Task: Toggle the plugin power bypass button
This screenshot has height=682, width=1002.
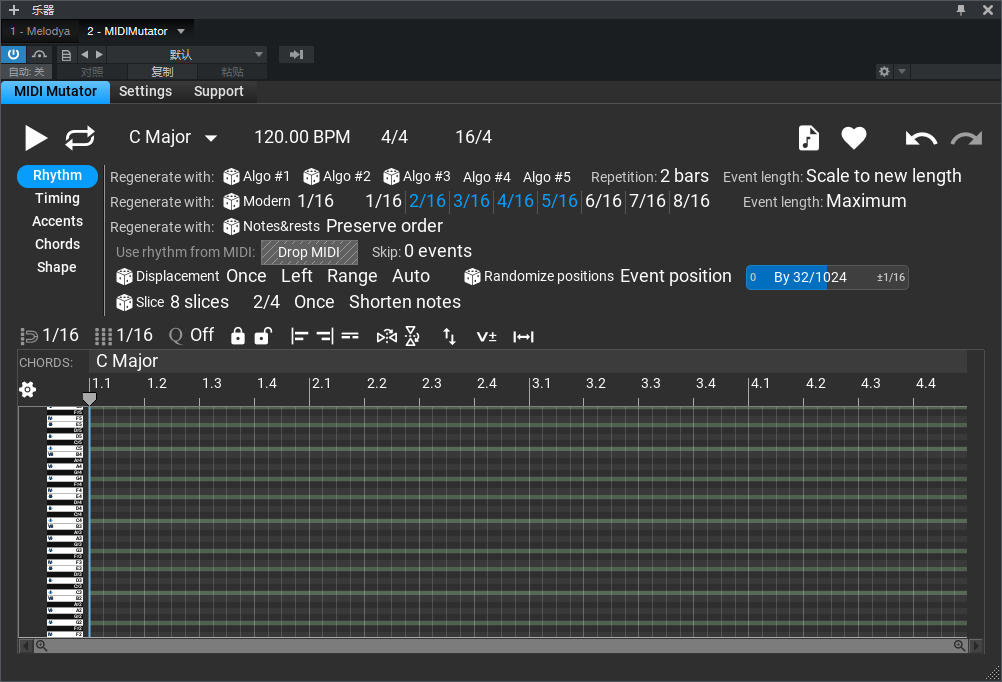Action: pos(13,54)
